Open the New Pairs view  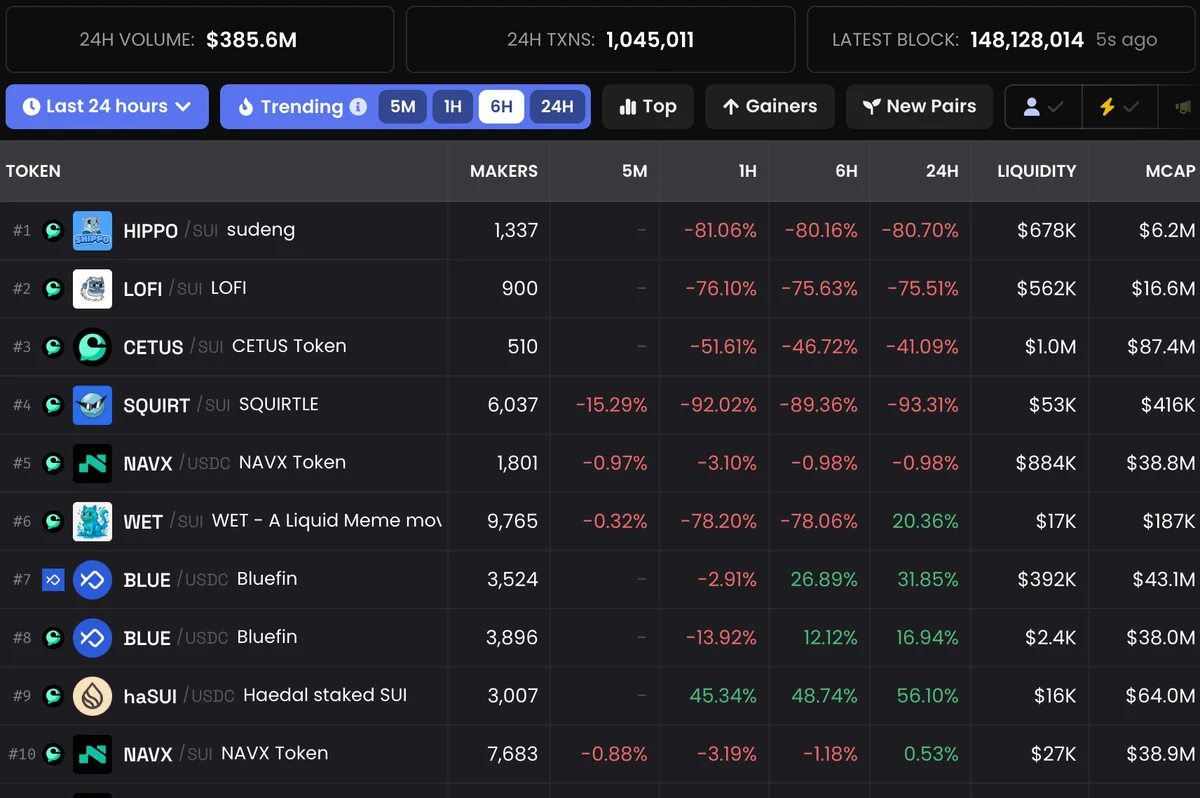click(x=919, y=106)
